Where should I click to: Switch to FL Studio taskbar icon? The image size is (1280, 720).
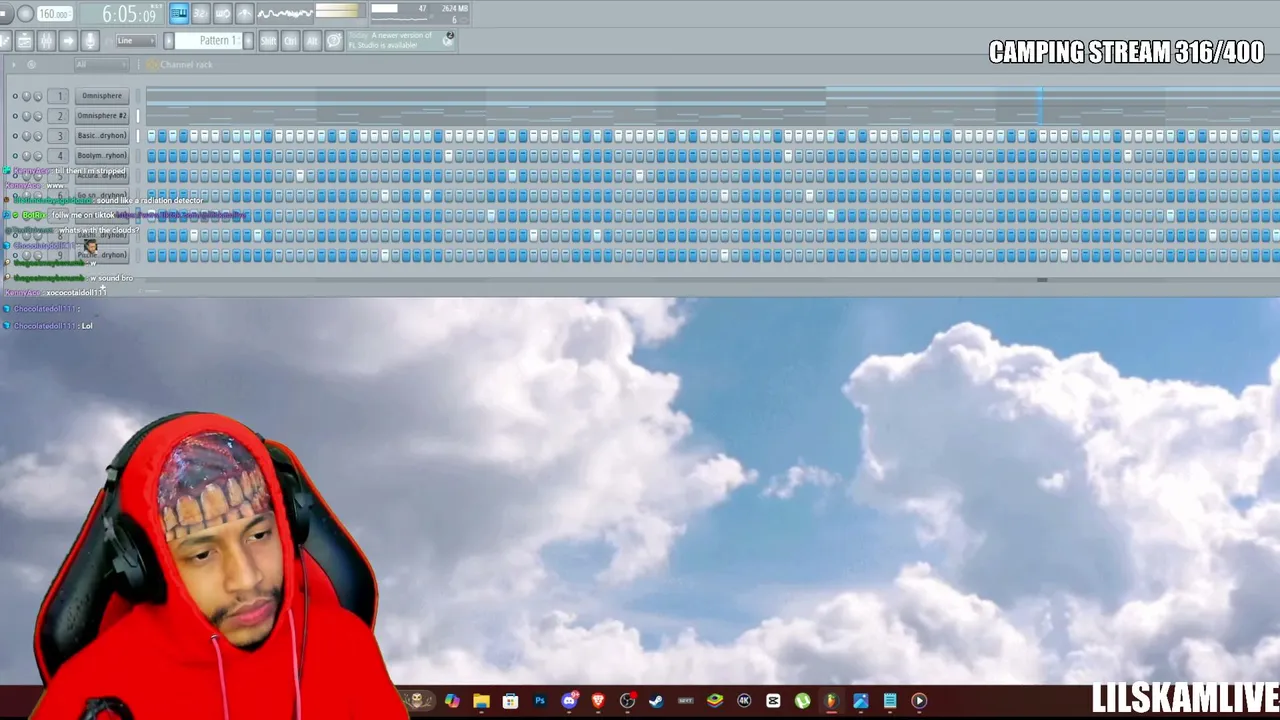[x=831, y=701]
